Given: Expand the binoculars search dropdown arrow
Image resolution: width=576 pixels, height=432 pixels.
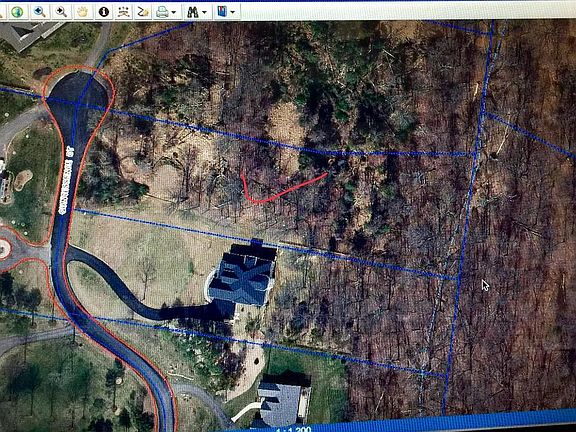Looking at the screenshot, I should click(x=204, y=13).
